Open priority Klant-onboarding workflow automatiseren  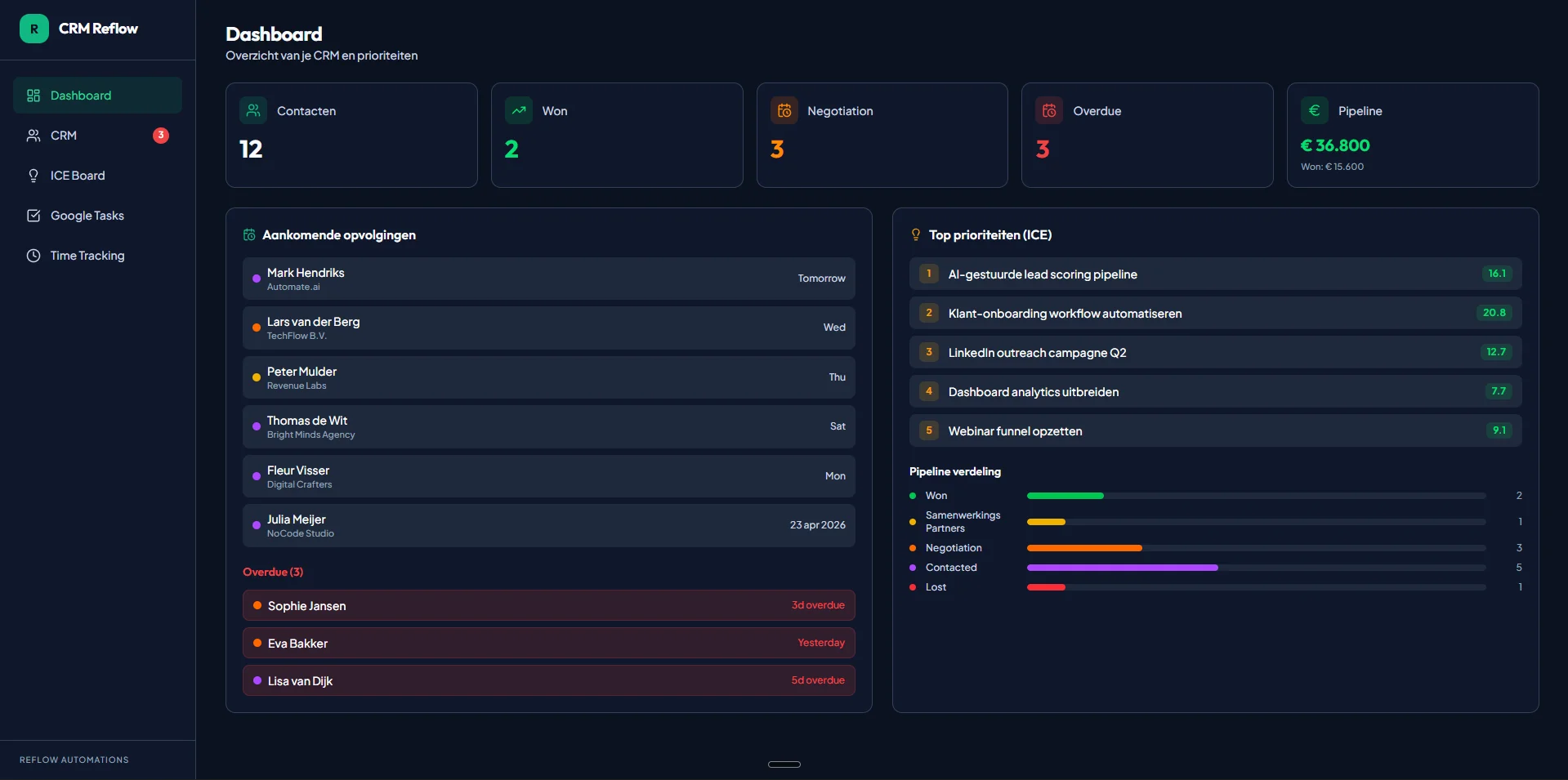point(1216,313)
